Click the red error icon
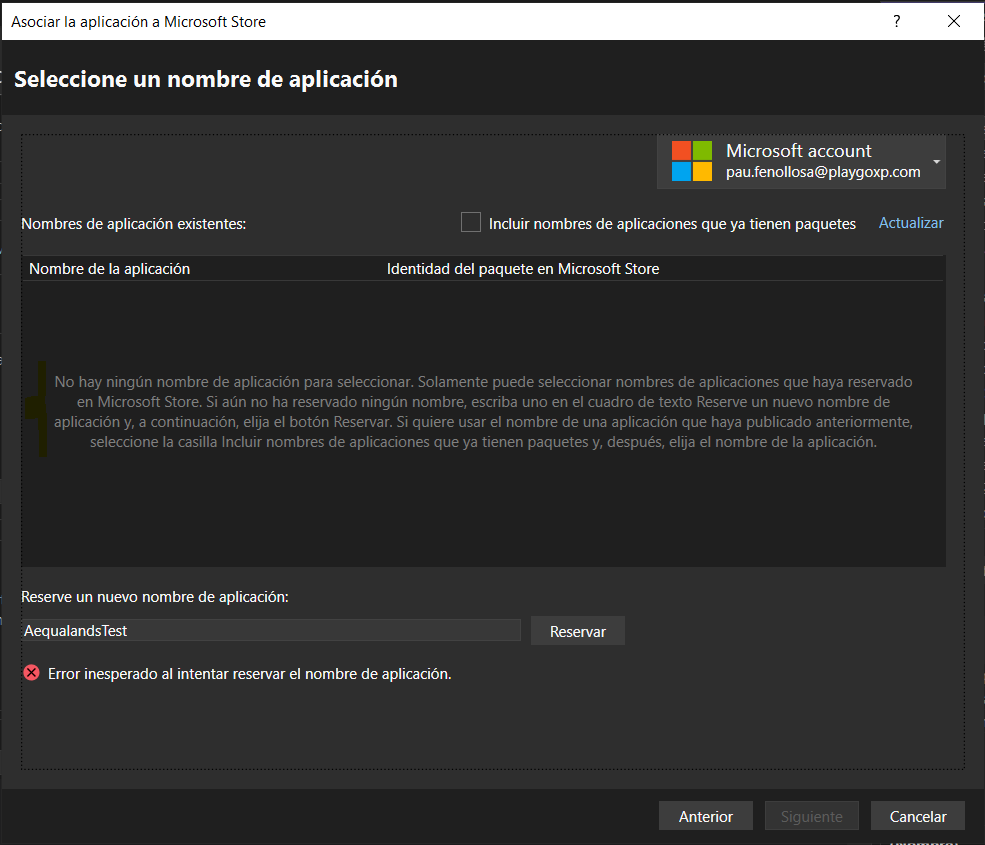The height and width of the screenshot is (845, 985). click(x=31, y=673)
